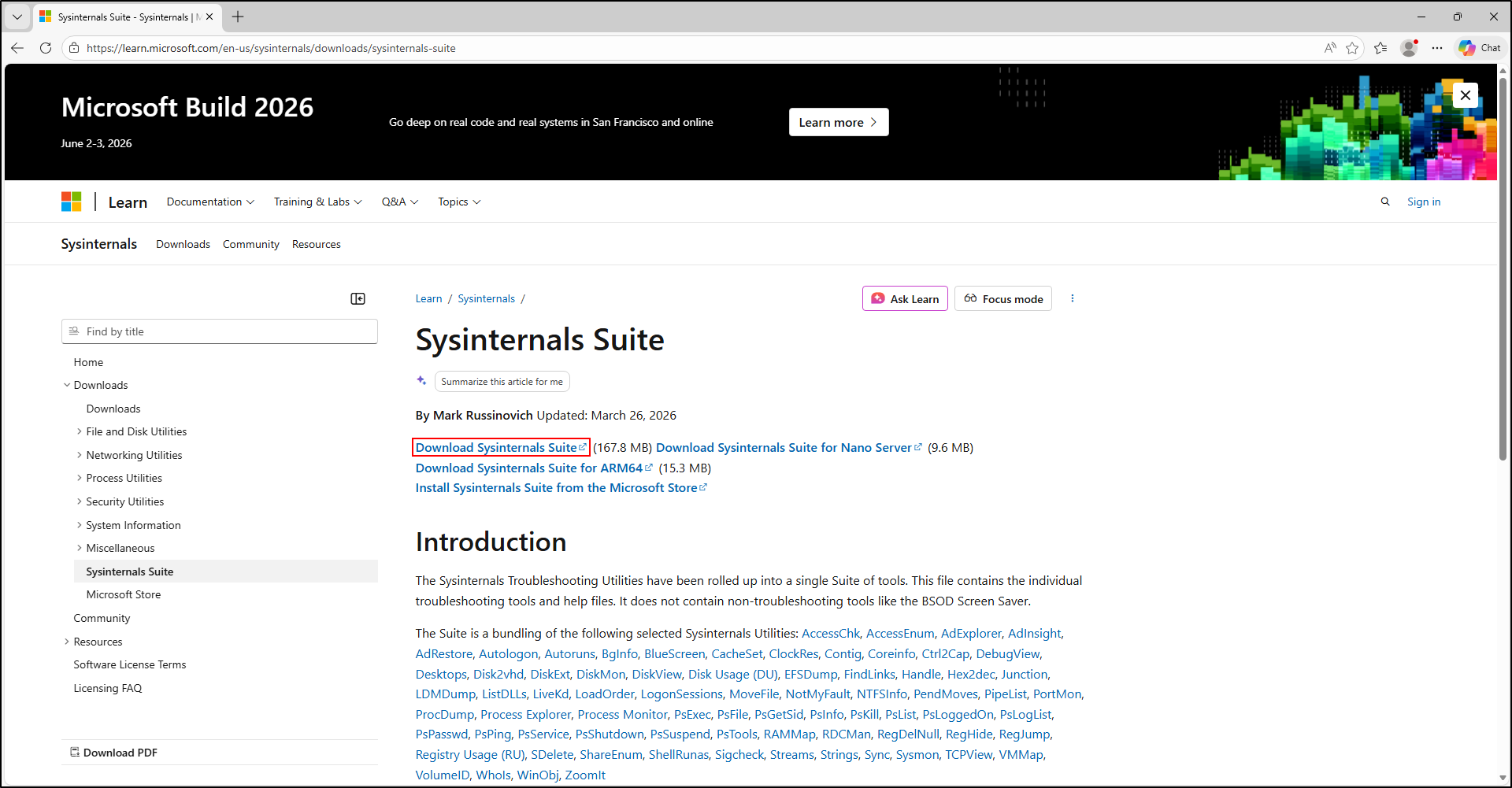Enable Focus mode
The image size is (1512, 788).
1003,299
